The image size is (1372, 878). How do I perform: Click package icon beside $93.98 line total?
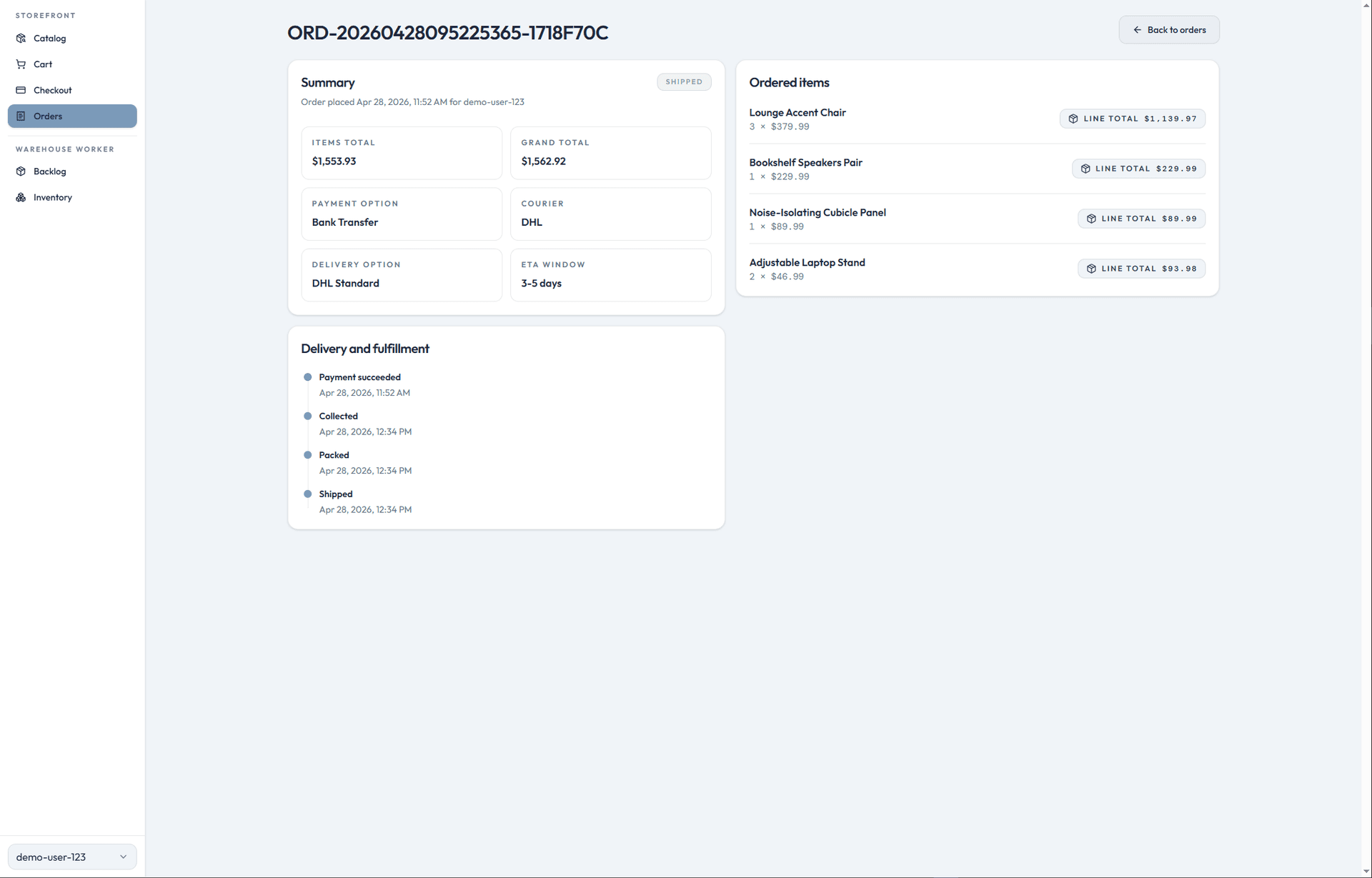point(1090,269)
